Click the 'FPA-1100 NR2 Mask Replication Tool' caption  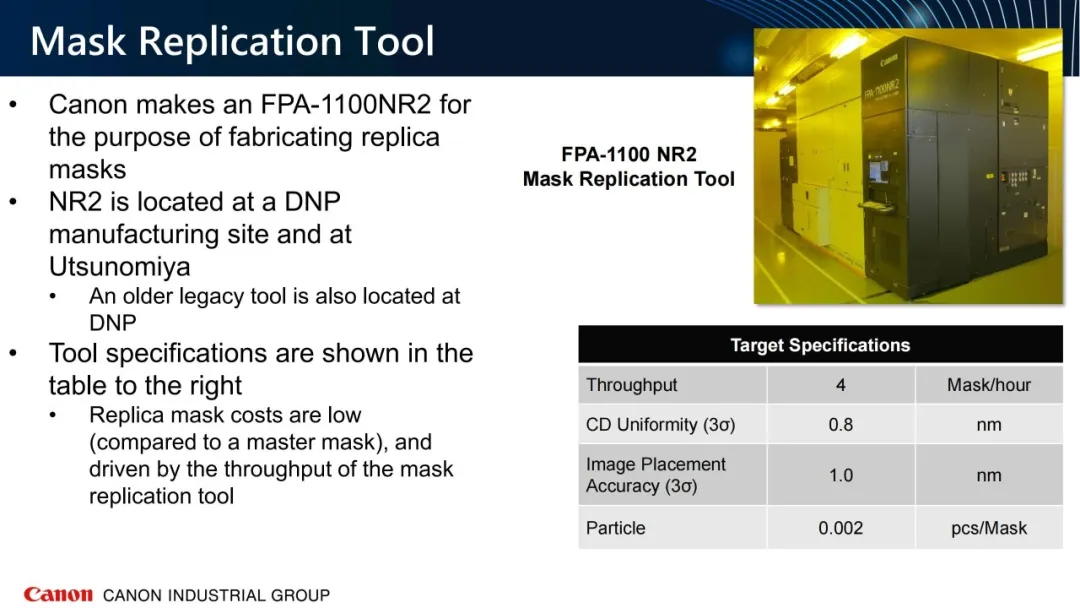629,167
